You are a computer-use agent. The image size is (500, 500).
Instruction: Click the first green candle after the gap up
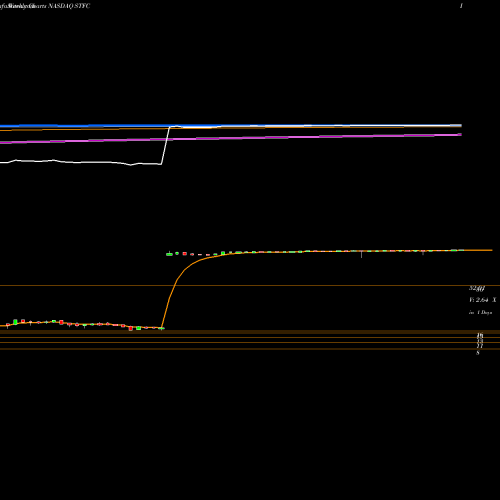click(169, 254)
